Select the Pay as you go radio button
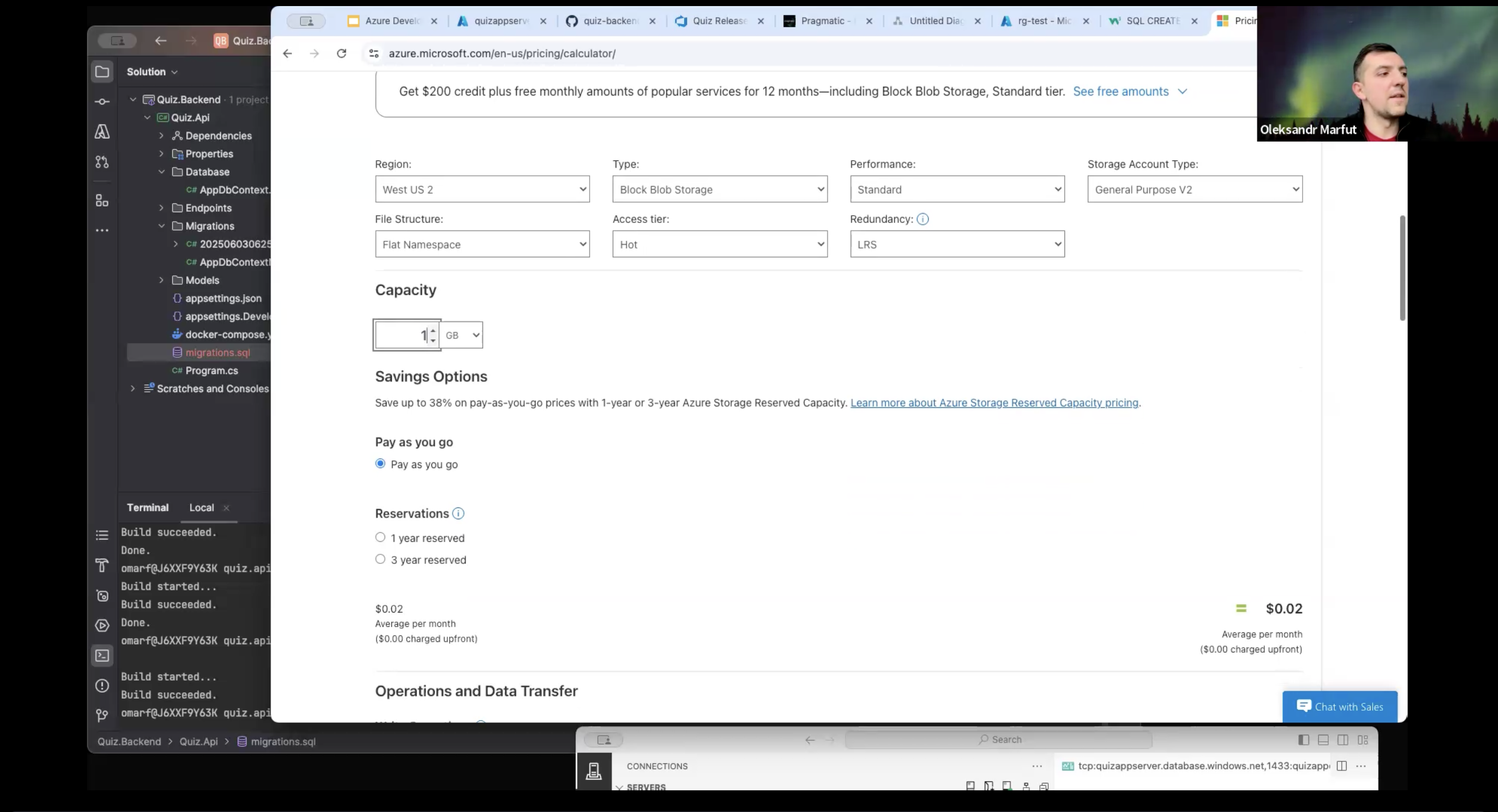 tap(380, 464)
